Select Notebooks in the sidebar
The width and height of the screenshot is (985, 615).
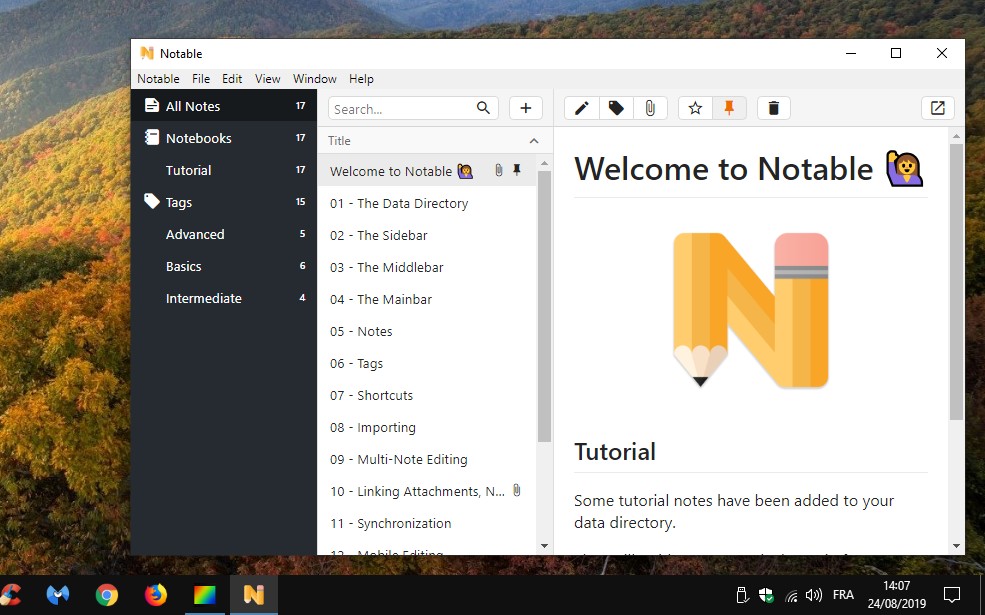click(224, 138)
